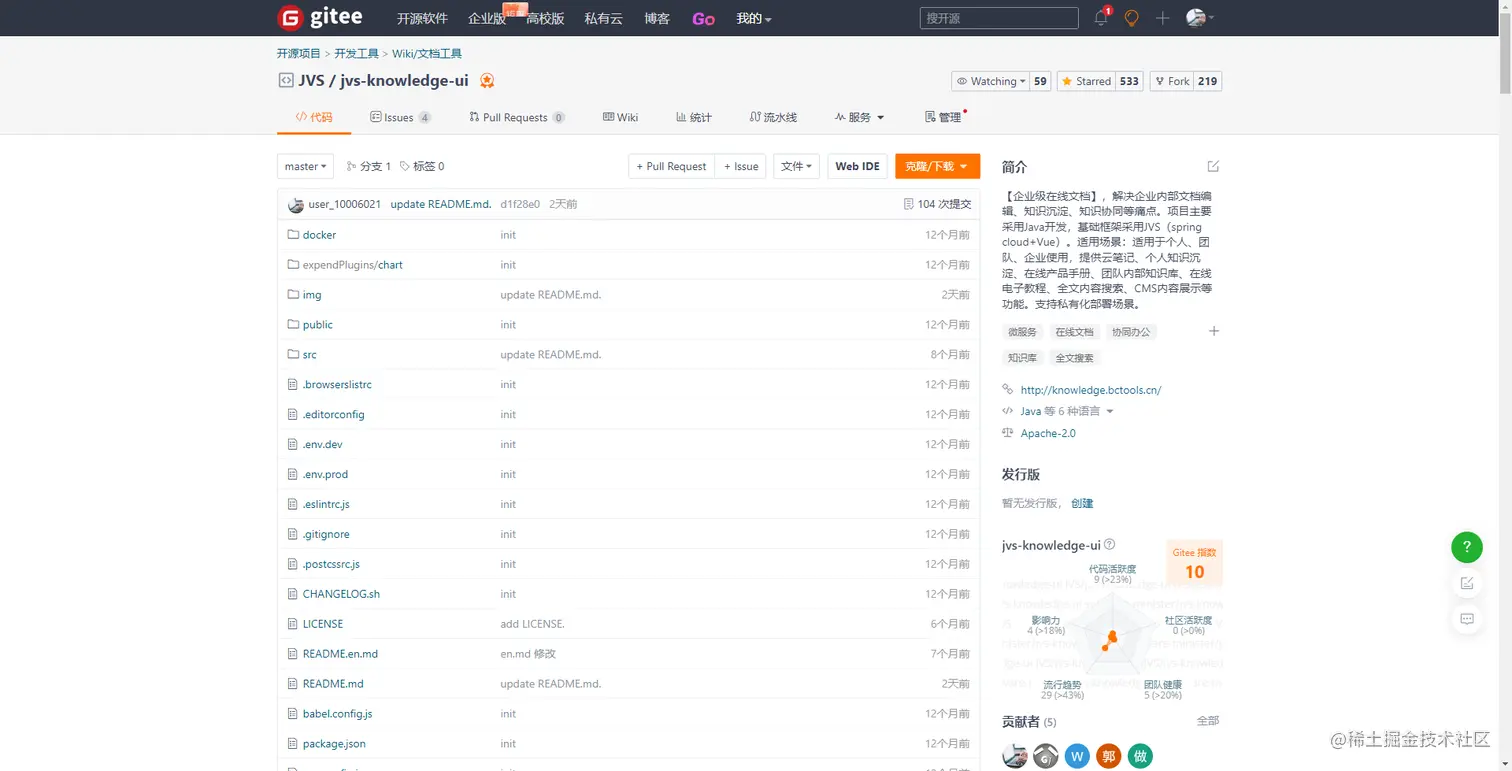The image size is (1512, 771).
Task: Open the 我的 dropdown menu
Action: [x=754, y=18]
